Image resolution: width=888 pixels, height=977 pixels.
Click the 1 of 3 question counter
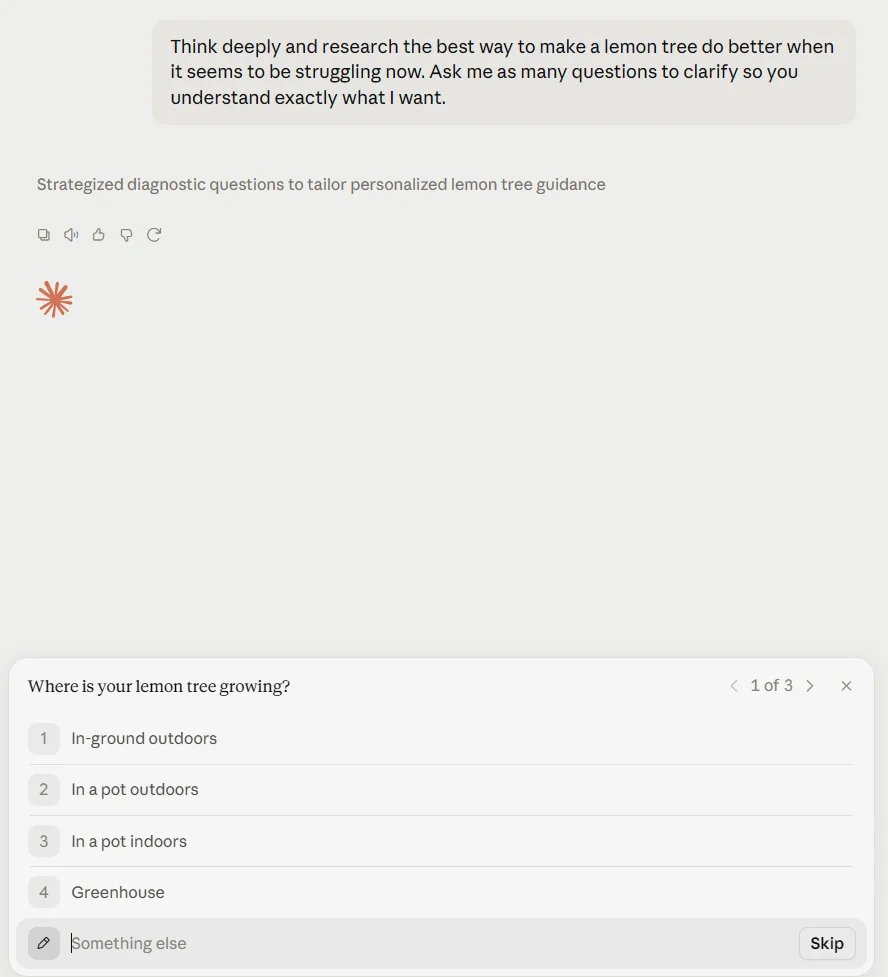point(771,686)
